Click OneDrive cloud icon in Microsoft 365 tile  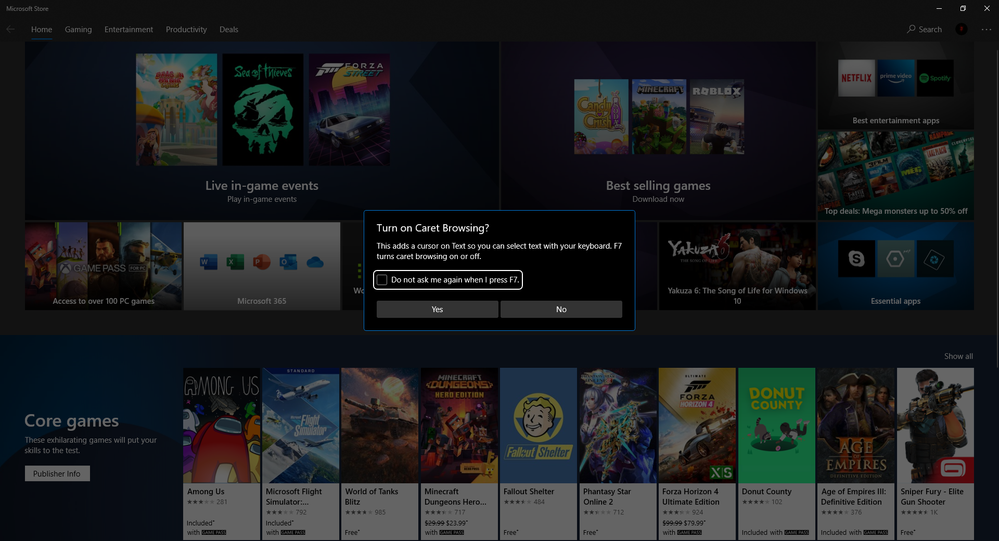click(x=315, y=262)
